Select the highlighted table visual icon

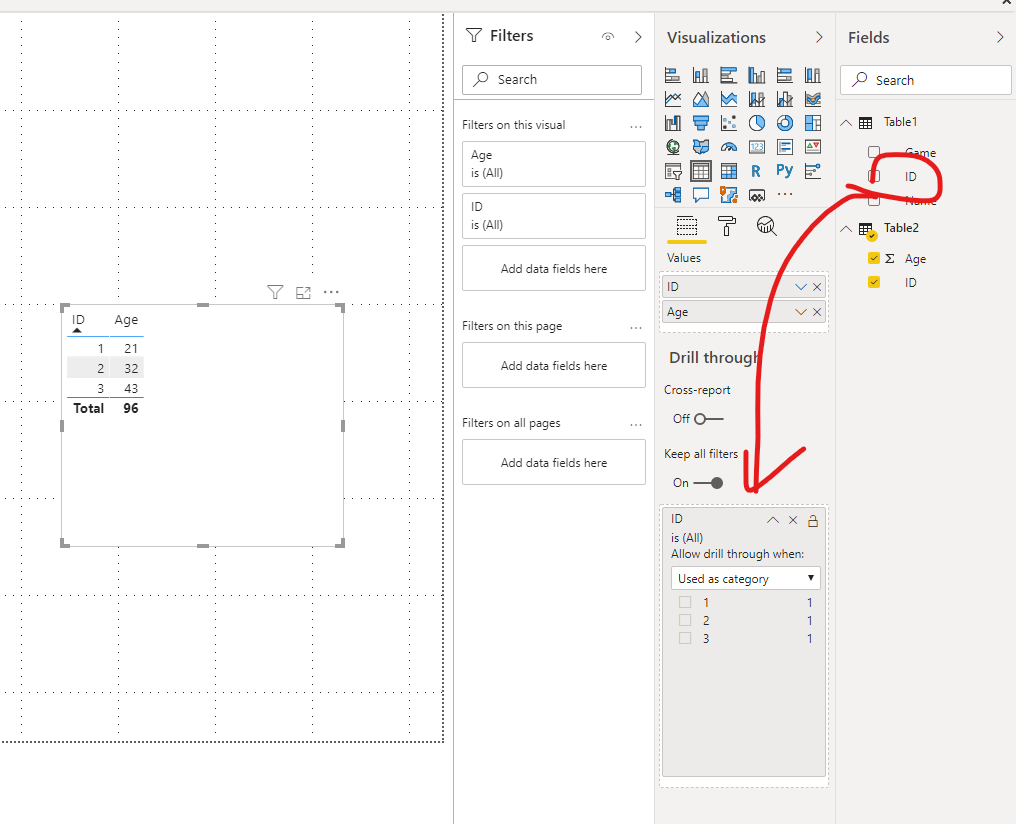point(700,171)
